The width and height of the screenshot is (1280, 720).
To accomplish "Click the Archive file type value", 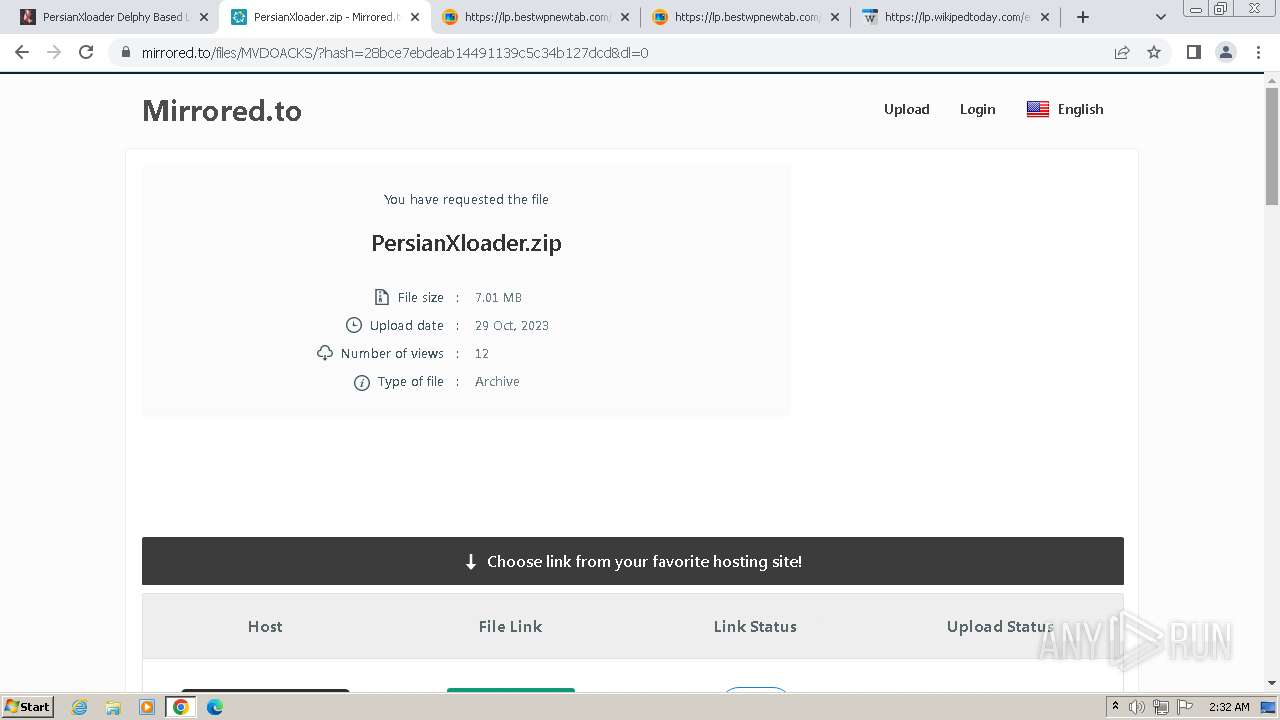I will pos(497,381).
